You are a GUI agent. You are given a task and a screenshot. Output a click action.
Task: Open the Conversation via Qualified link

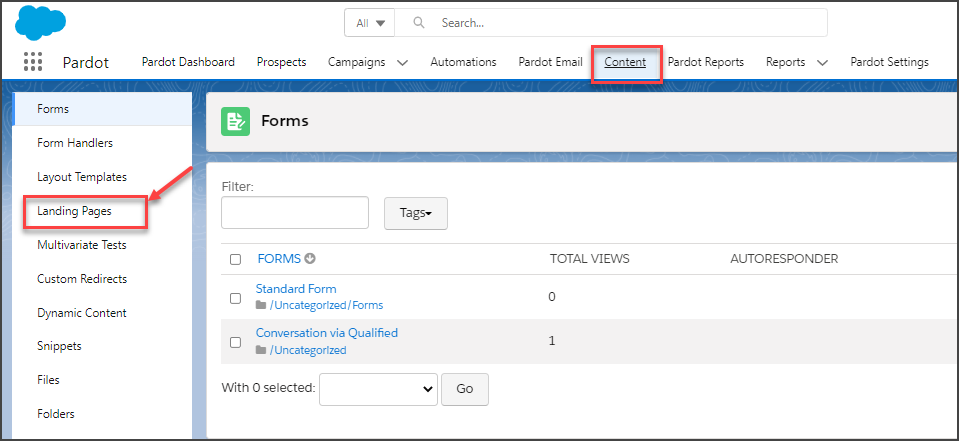point(327,333)
